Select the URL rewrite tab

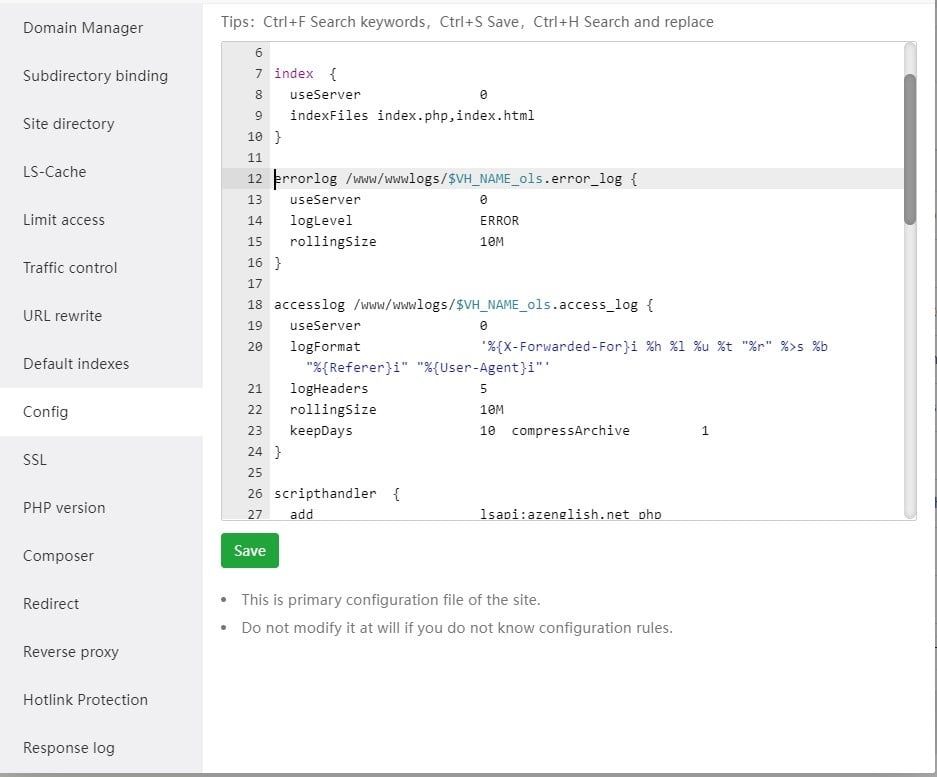[62, 316]
